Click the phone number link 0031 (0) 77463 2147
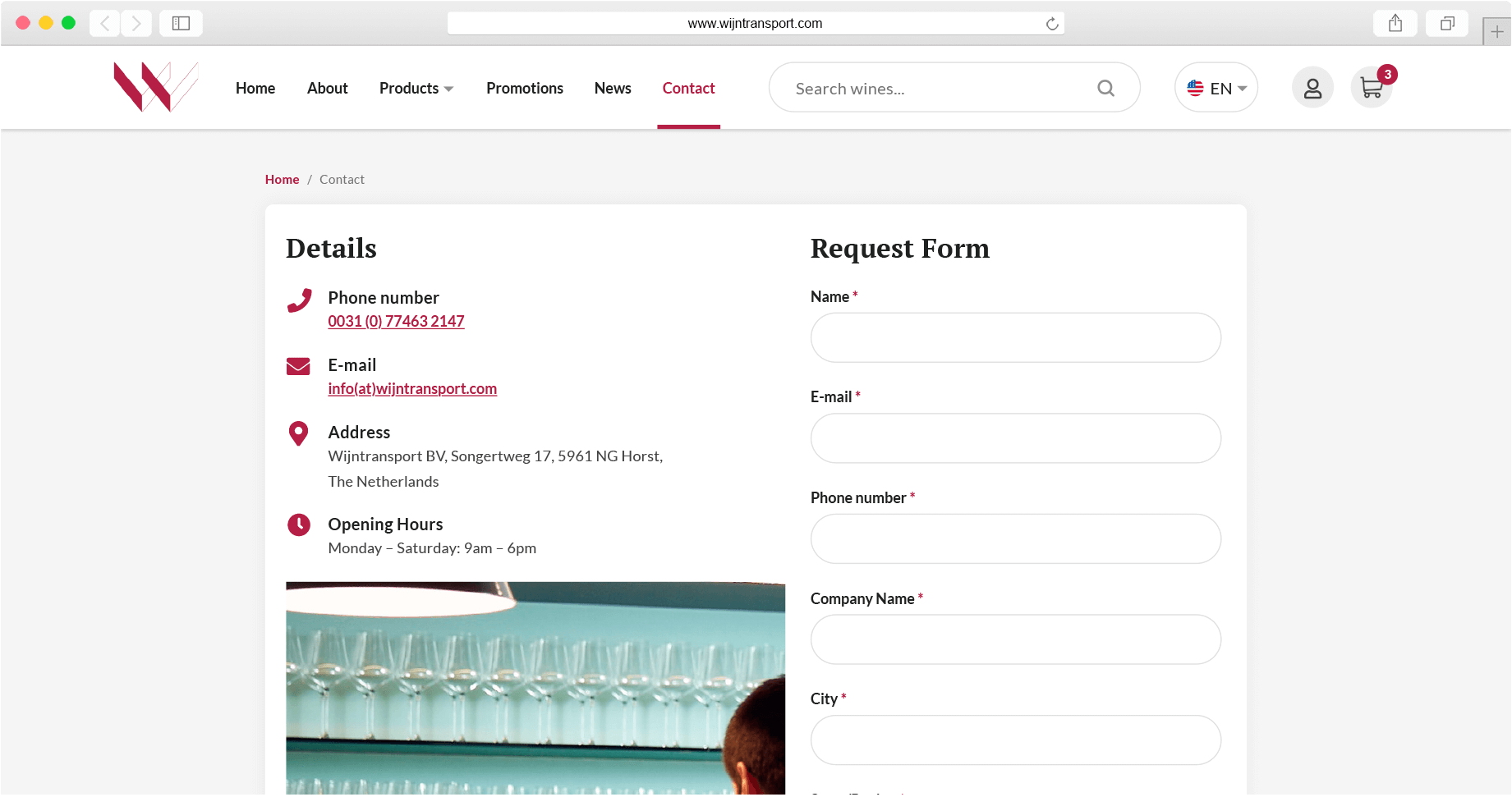 [396, 321]
